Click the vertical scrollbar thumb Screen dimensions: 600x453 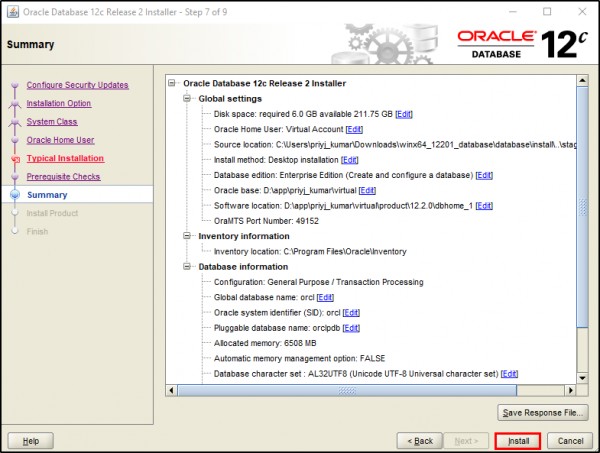[x=582, y=207]
